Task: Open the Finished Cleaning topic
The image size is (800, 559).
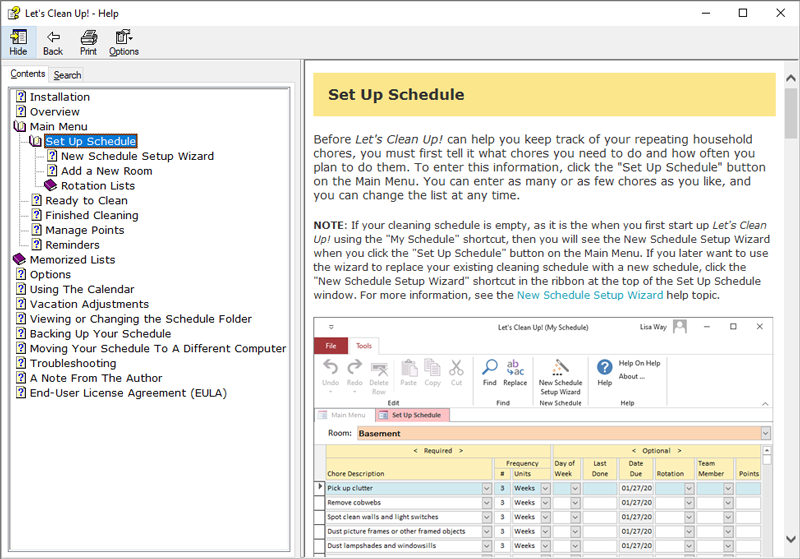Action: click(92, 215)
